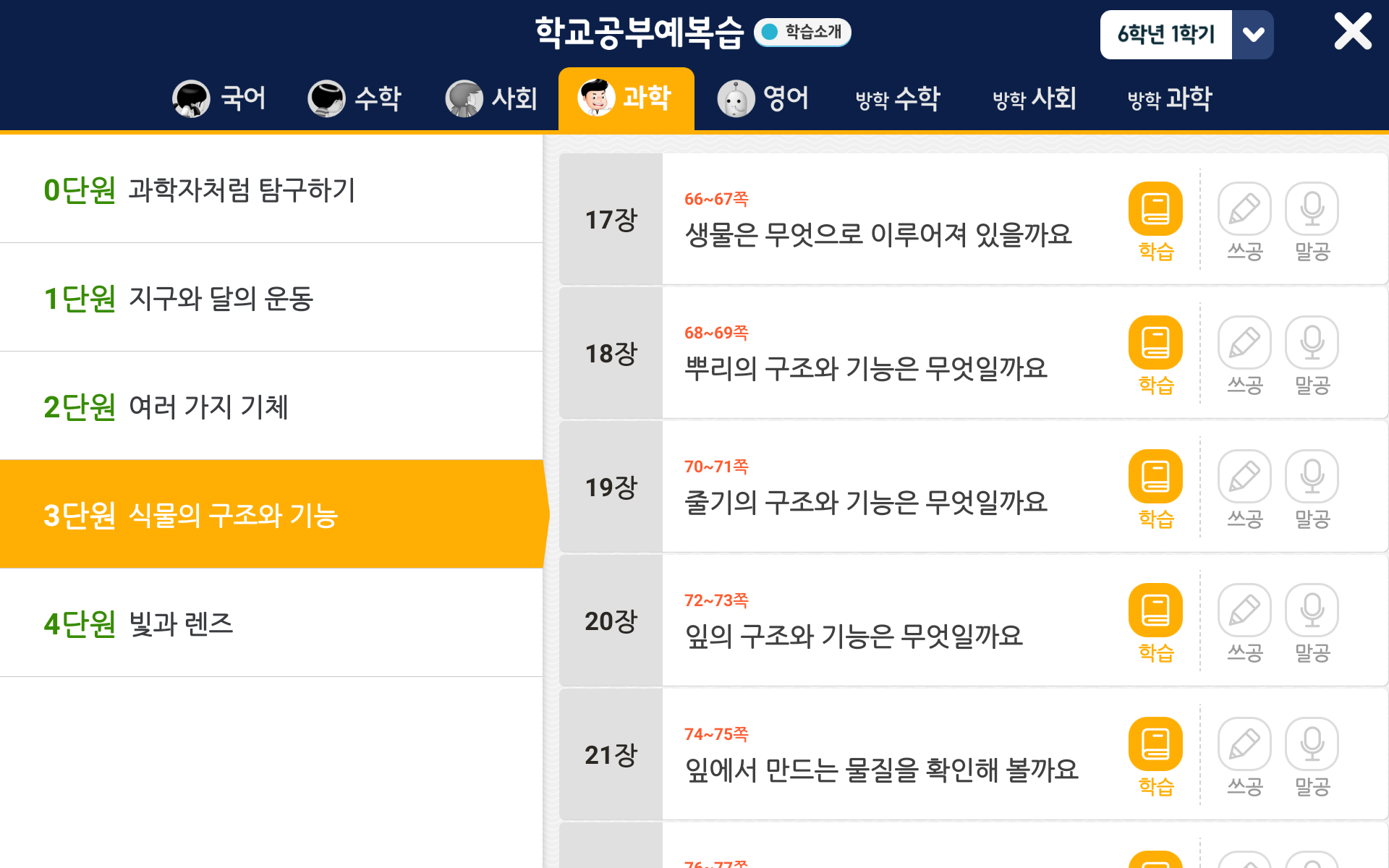The width and height of the screenshot is (1389, 868).
Task: Select unit 4단원 빛과 렌즈
Action: click(271, 623)
